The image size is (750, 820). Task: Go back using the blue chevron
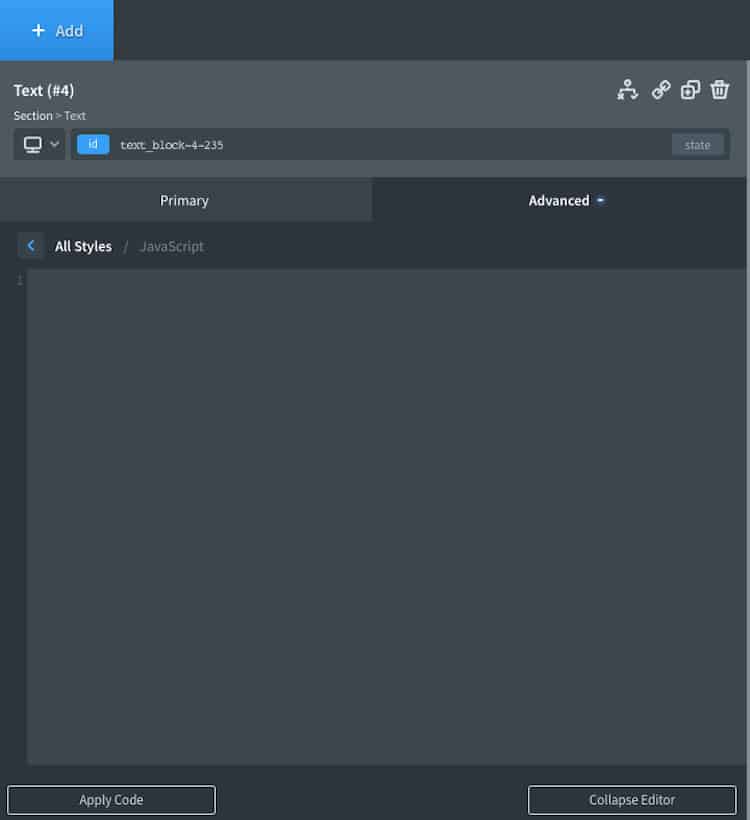[x=31, y=246]
